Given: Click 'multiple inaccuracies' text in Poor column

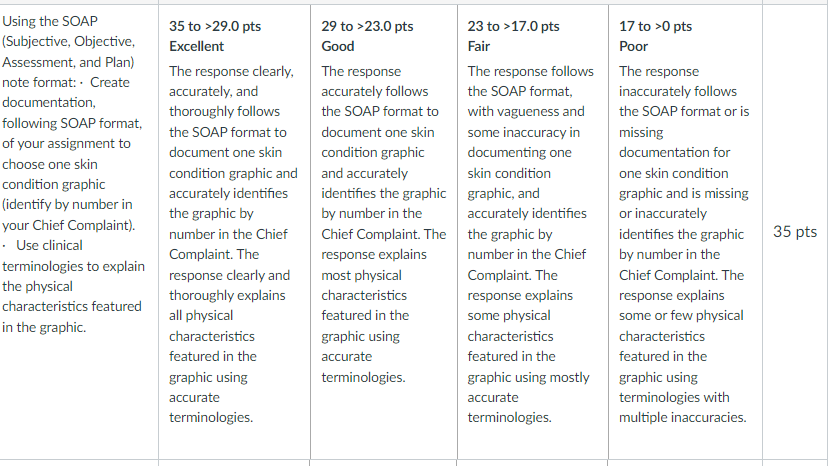Looking at the screenshot, I should click(x=682, y=418).
